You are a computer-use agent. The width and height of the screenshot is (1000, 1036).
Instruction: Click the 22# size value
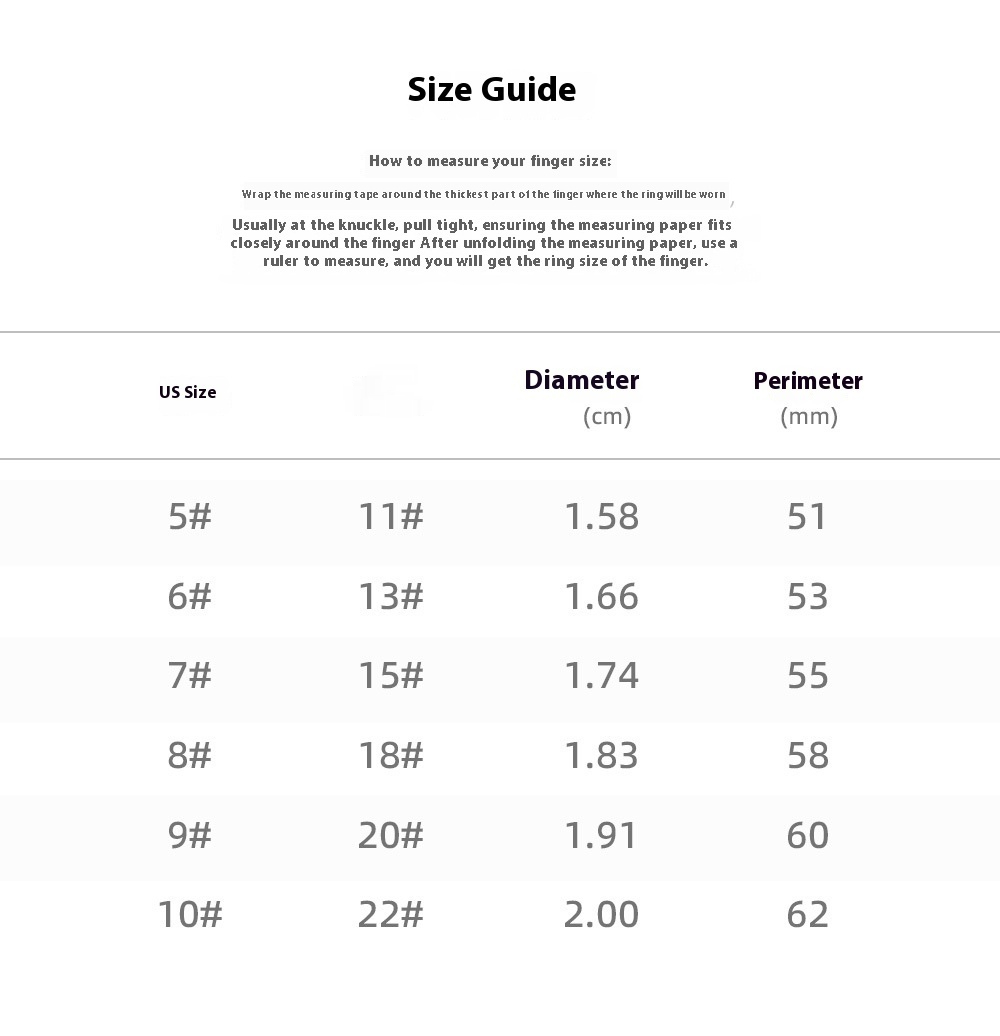(391, 914)
